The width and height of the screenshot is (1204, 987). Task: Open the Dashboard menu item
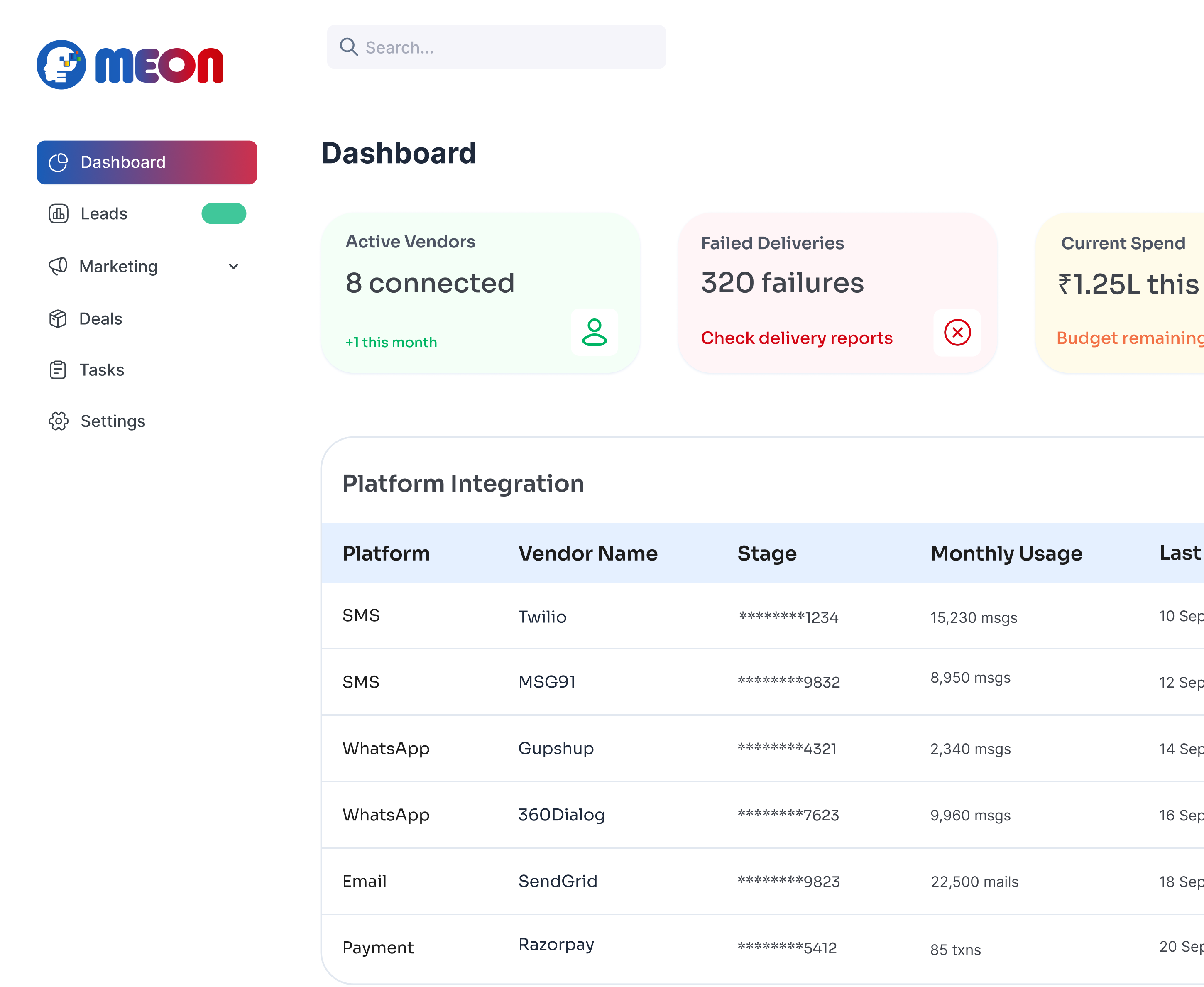tap(147, 163)
